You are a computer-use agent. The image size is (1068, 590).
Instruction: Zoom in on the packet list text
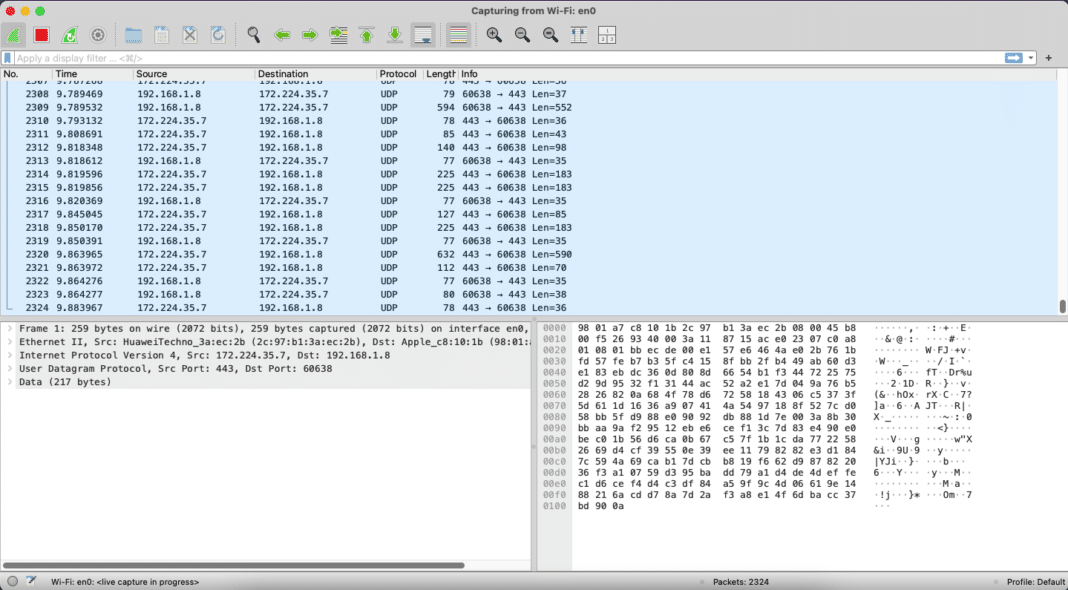click(x=493, y=34)
